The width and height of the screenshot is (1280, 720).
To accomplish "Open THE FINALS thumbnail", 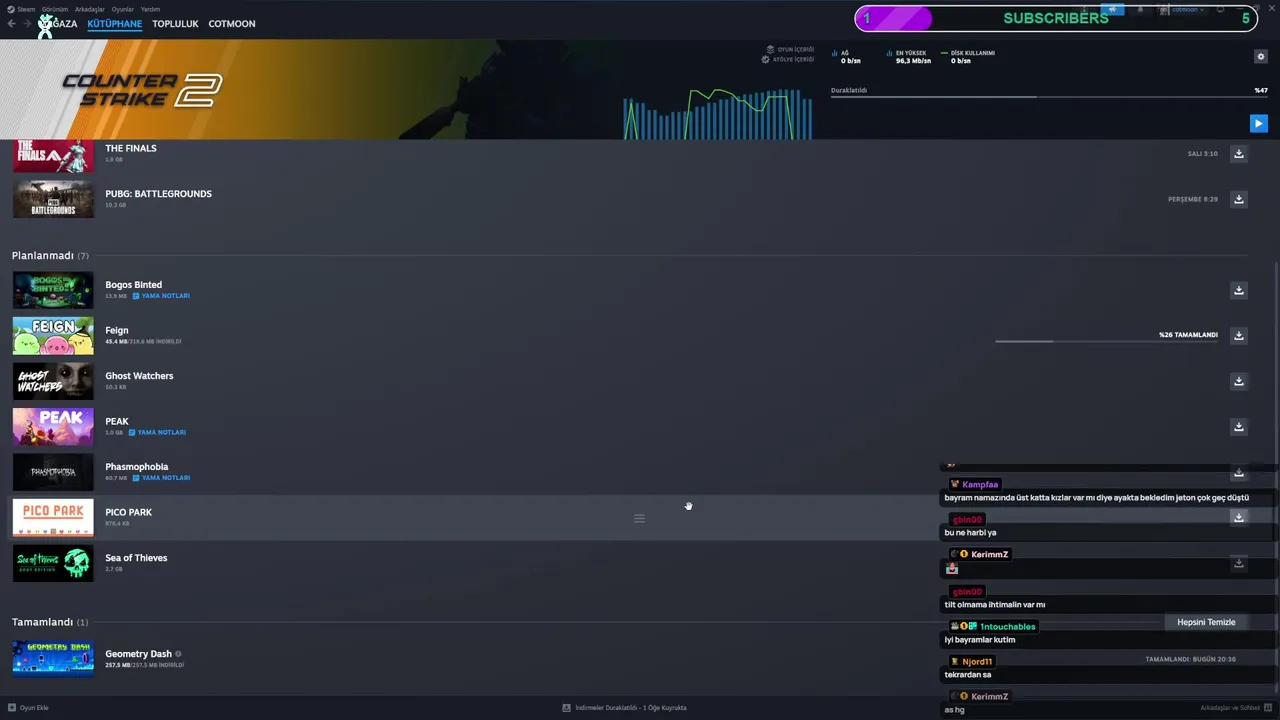I will tap(53, 156).
